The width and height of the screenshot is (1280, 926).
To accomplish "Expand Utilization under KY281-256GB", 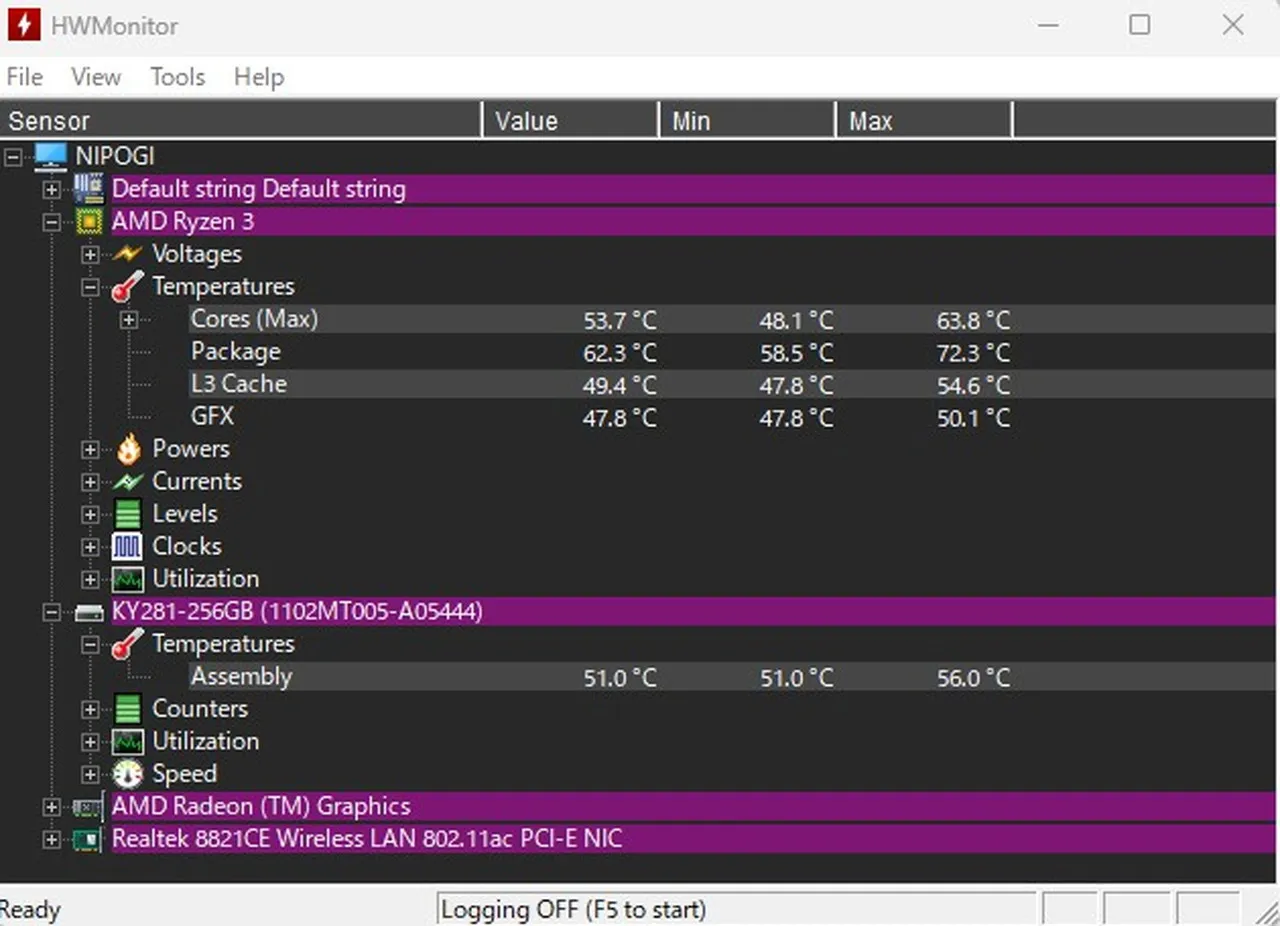I will point(91,742).
